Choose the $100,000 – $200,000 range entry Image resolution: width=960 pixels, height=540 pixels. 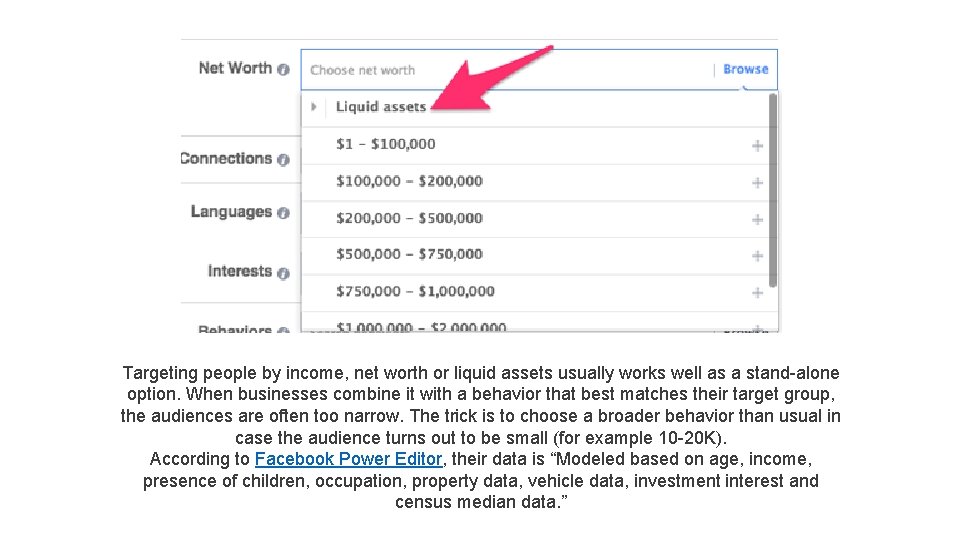(x=409, y=181)
